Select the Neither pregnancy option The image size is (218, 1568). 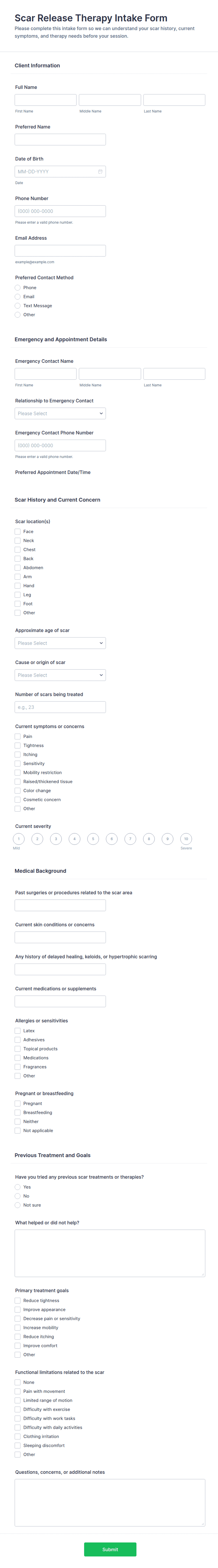(x=18, y=1121)
